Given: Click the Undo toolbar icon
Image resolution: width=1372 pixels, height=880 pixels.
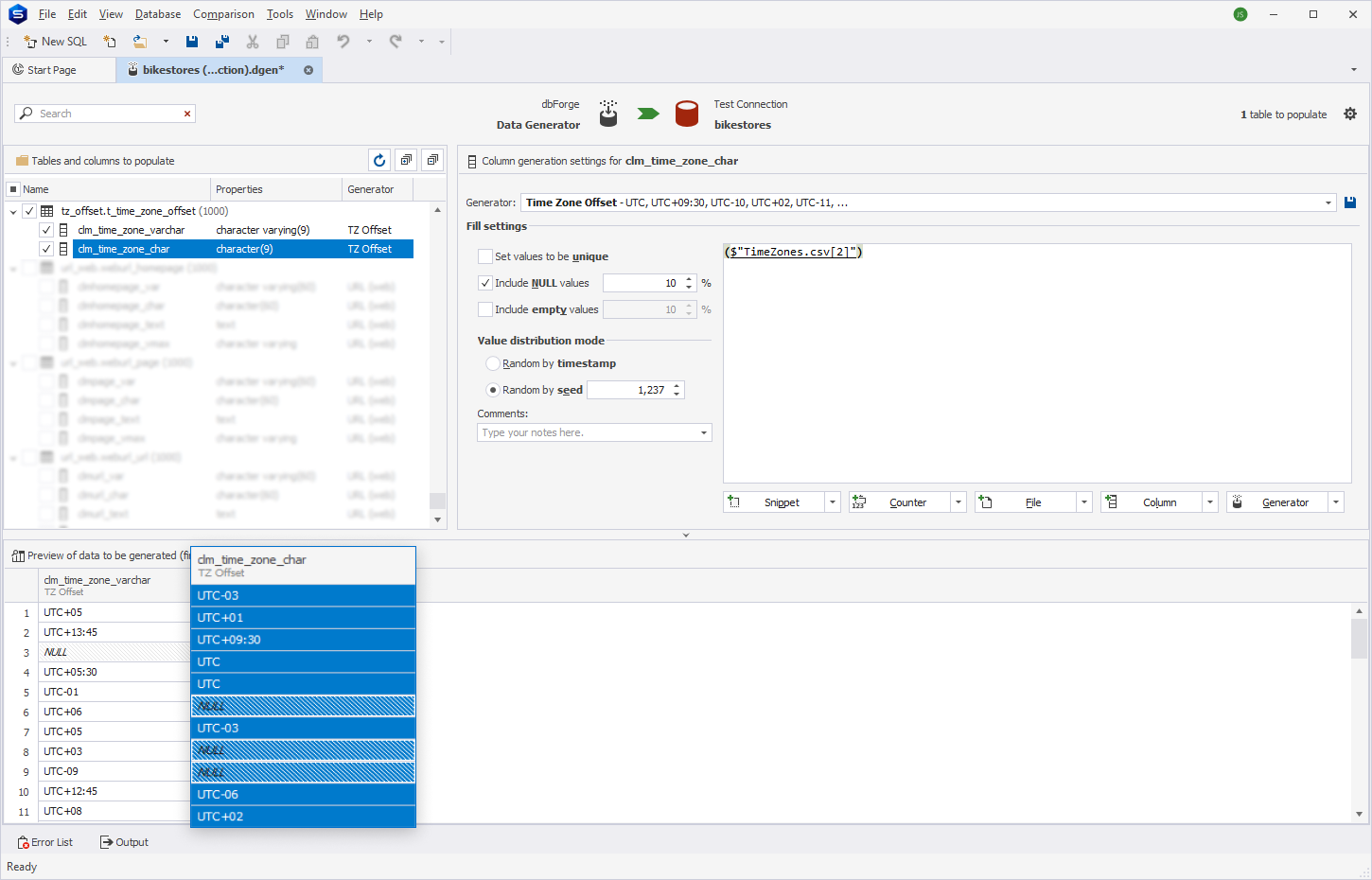Looking at the screenshot, I should point(343,42).
